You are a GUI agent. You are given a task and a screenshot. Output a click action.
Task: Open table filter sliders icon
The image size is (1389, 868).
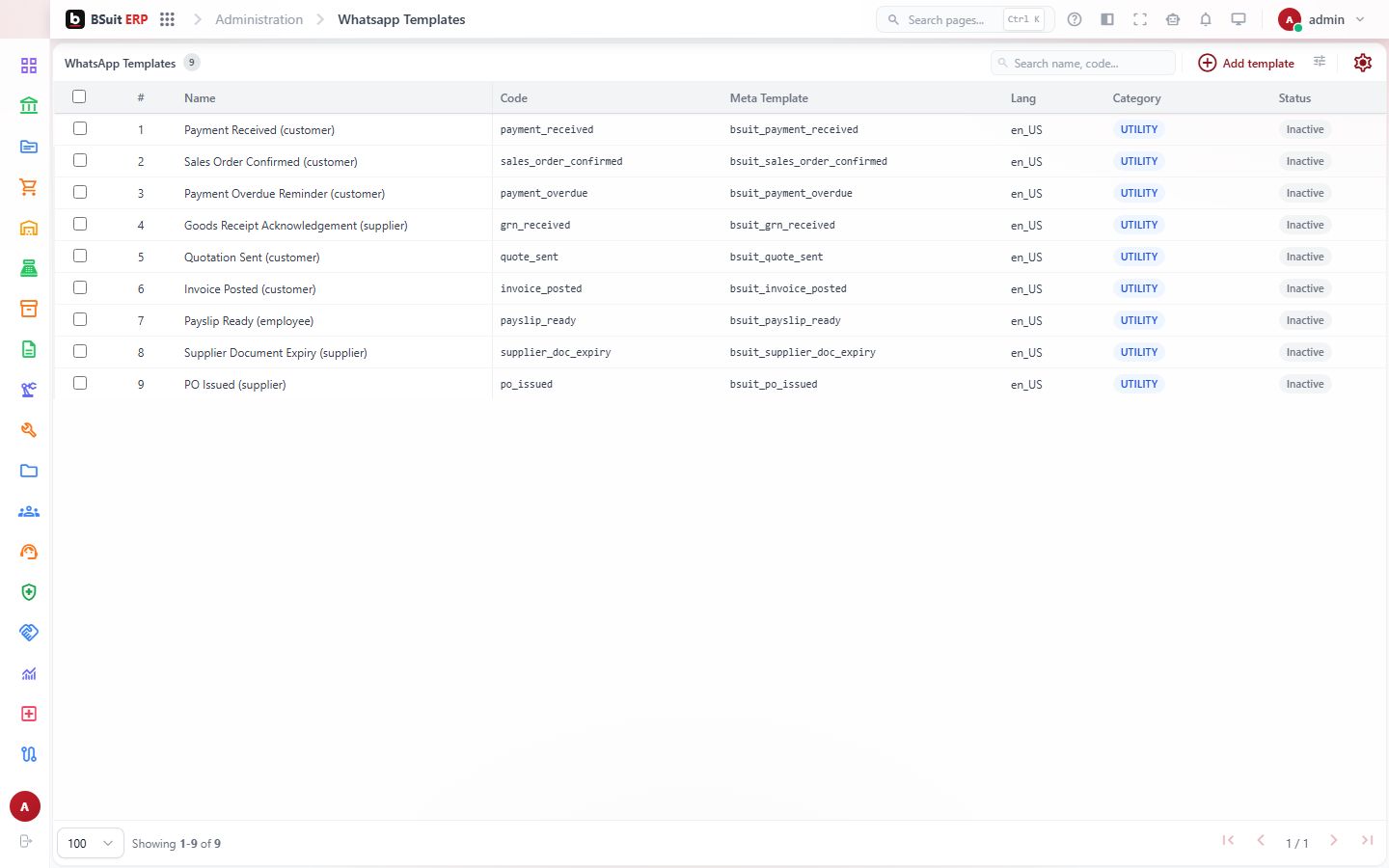click(x=1320, y=63)
